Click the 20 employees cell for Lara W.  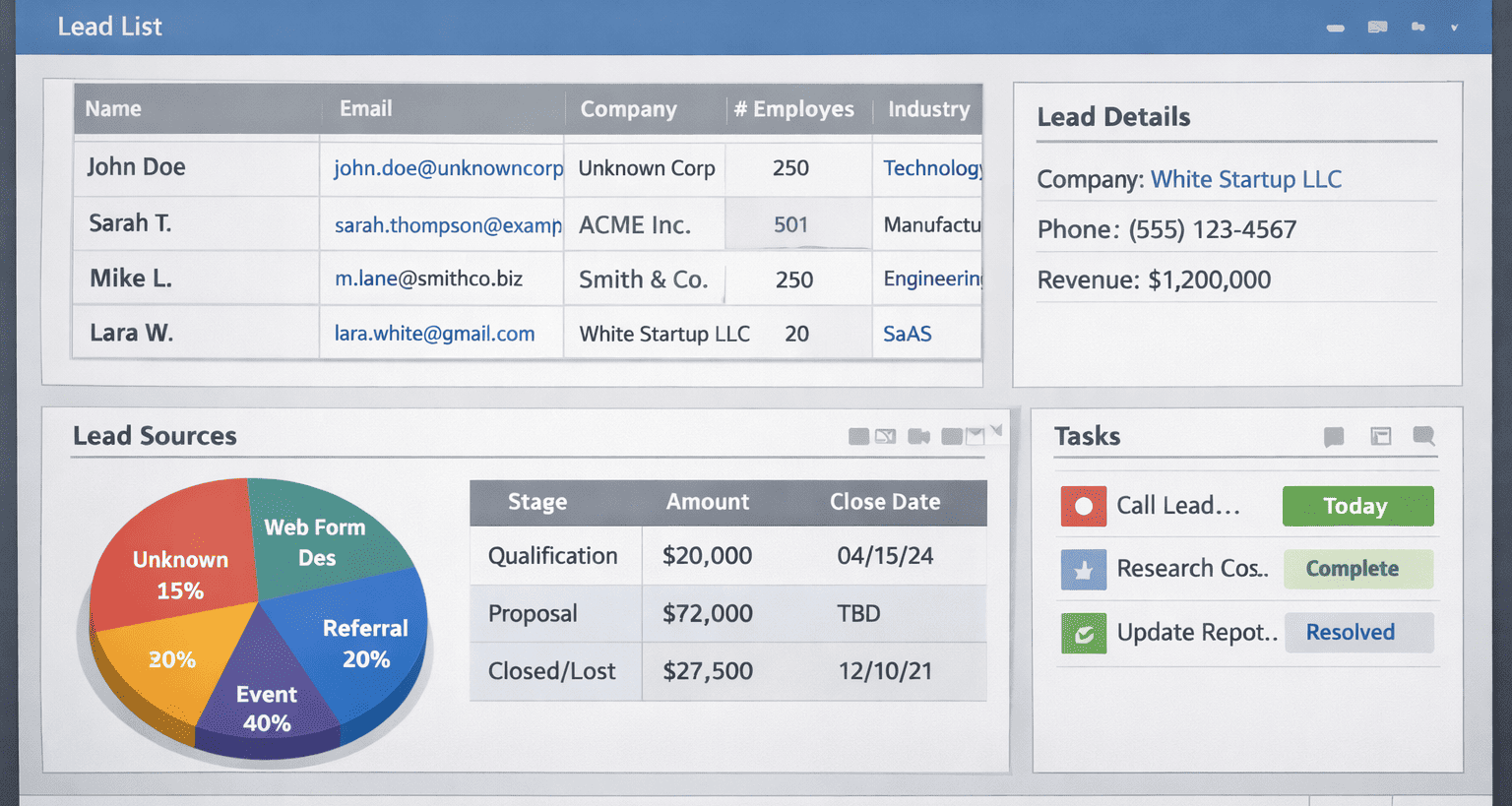pyautogui.click(x=796, y=334)
